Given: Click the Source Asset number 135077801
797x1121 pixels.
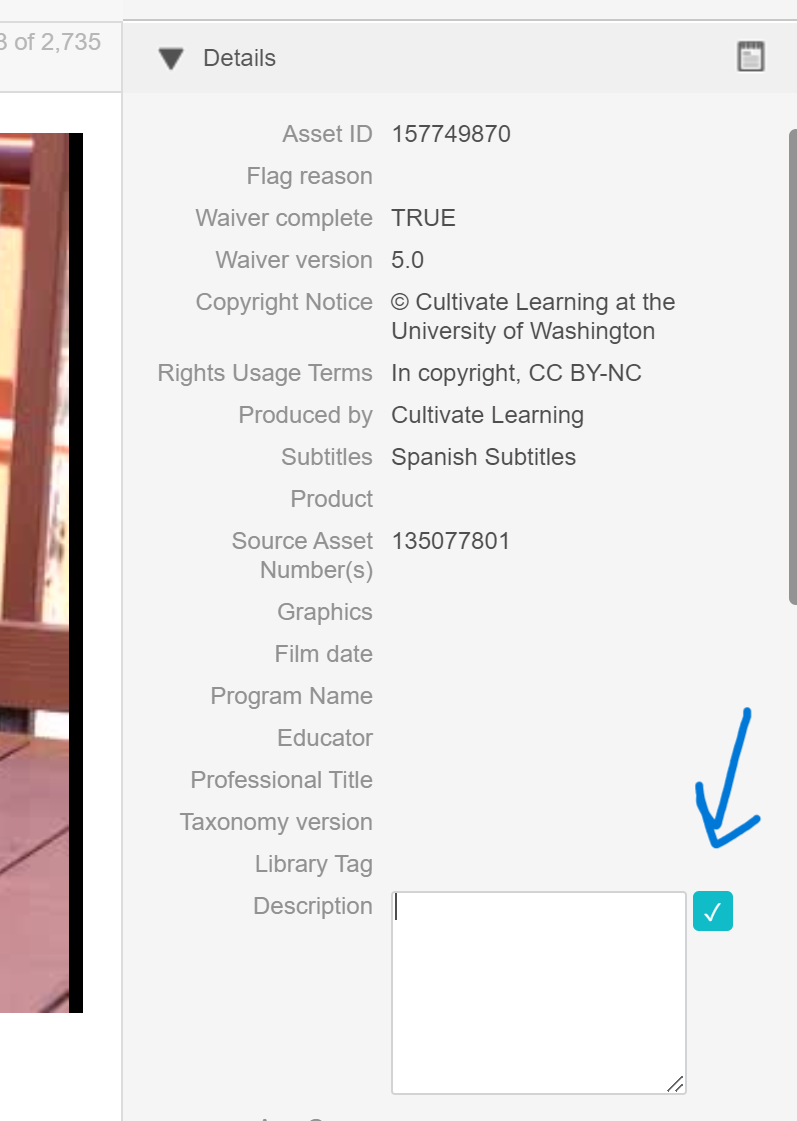Looking at the screenshot, I should 451,541.
